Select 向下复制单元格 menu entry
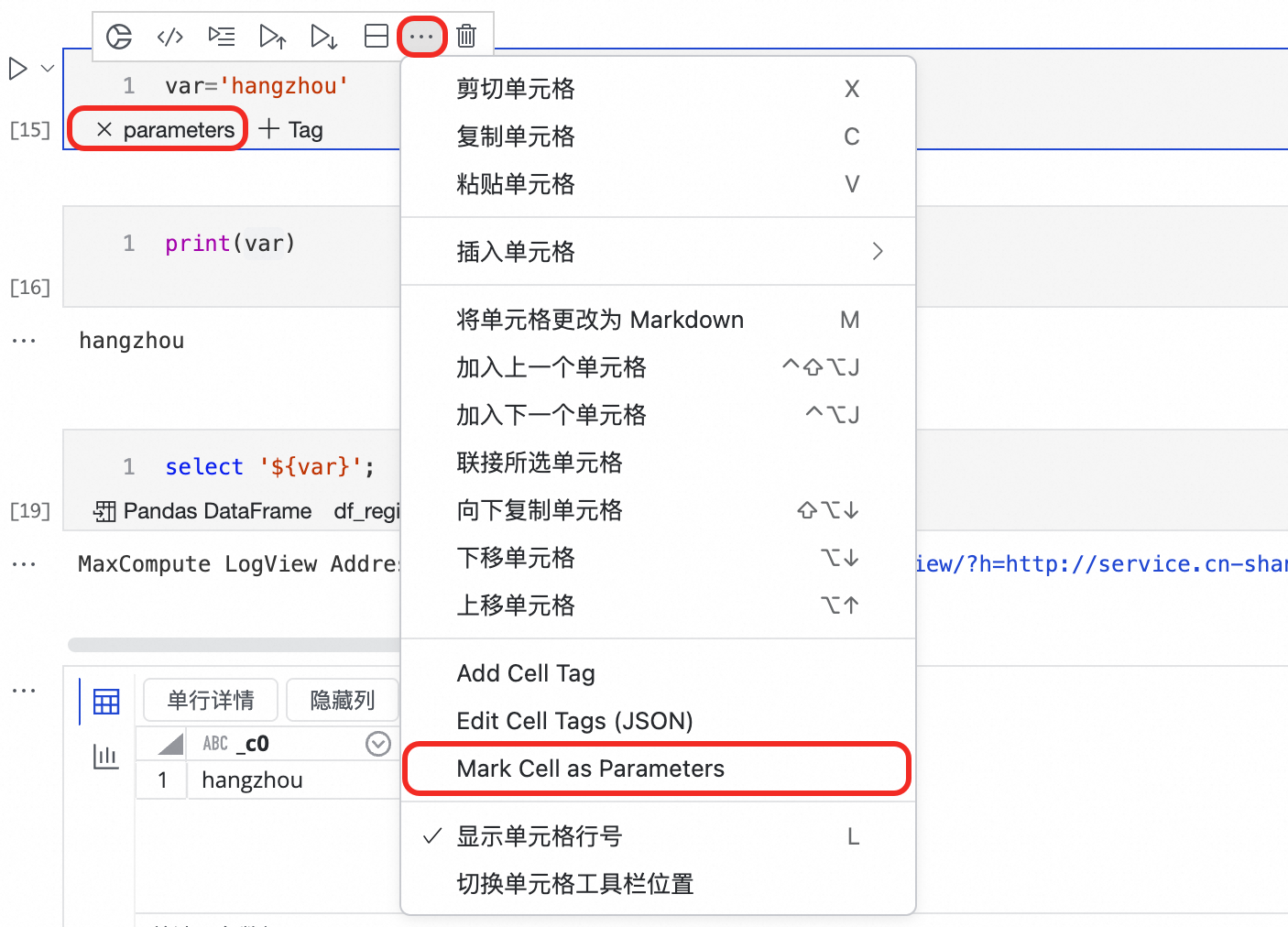Viewport: 1288px width, 927px height. click(658, 510)
